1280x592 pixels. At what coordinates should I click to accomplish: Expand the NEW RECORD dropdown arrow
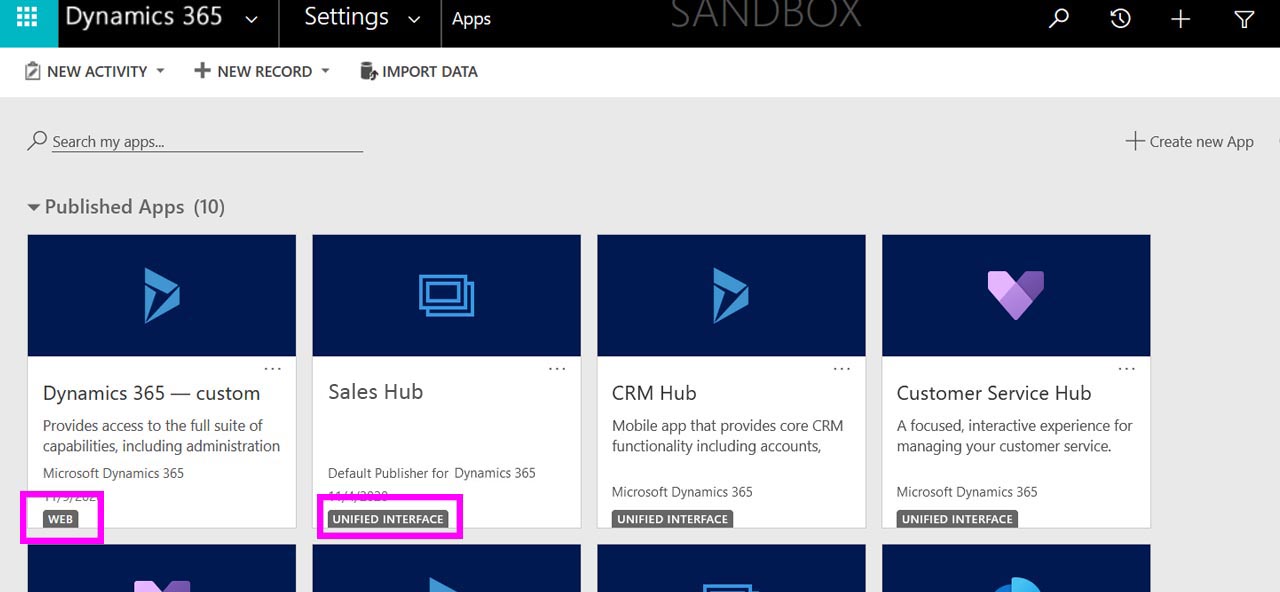[x=325, y=71]
